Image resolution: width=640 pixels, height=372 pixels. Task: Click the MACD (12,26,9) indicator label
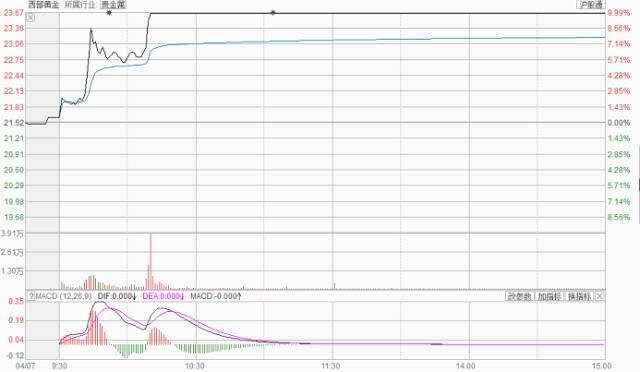pos(64,296)
